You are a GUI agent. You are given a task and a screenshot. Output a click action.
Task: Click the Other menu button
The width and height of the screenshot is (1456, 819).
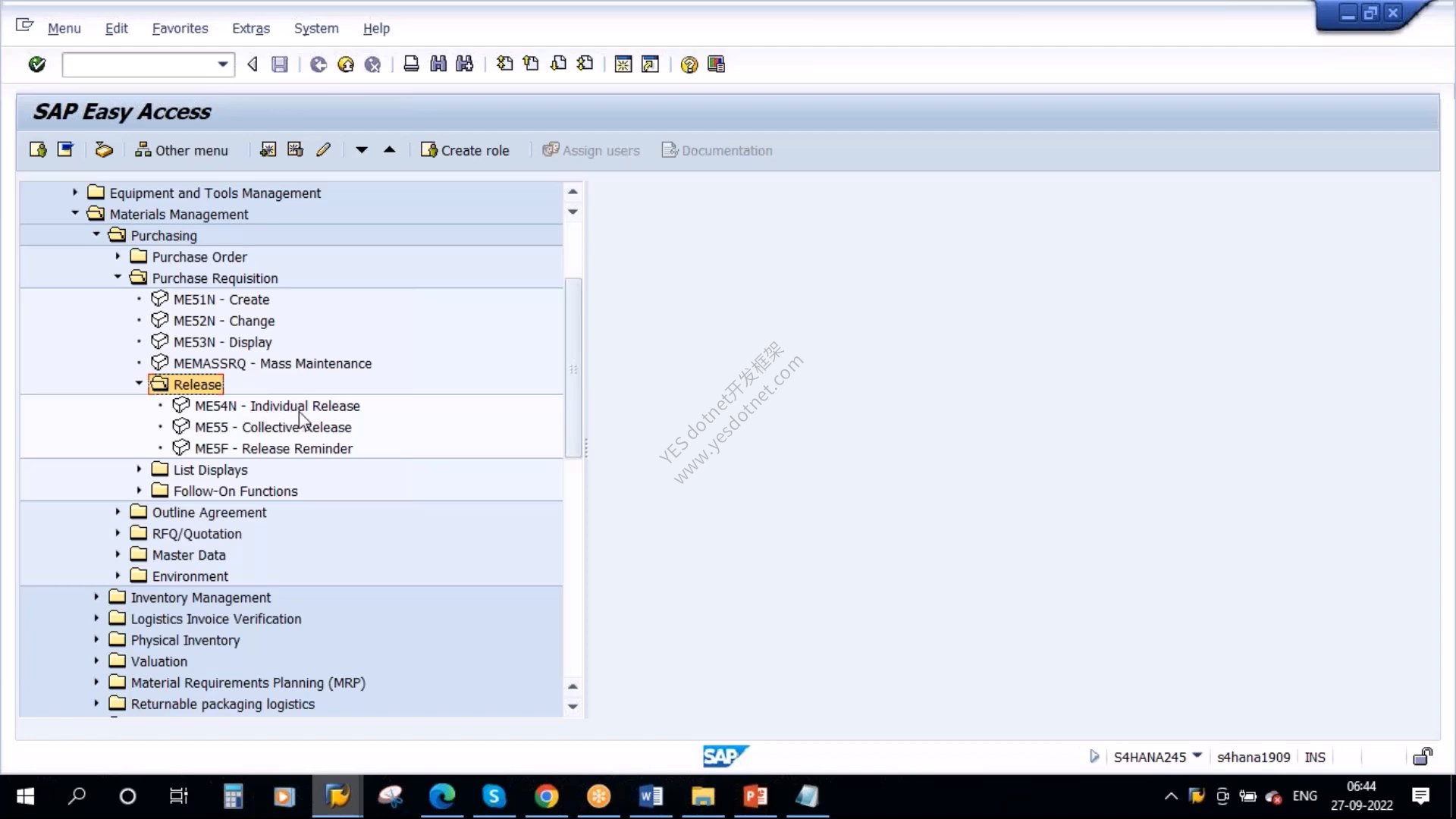tap(181, 150)
